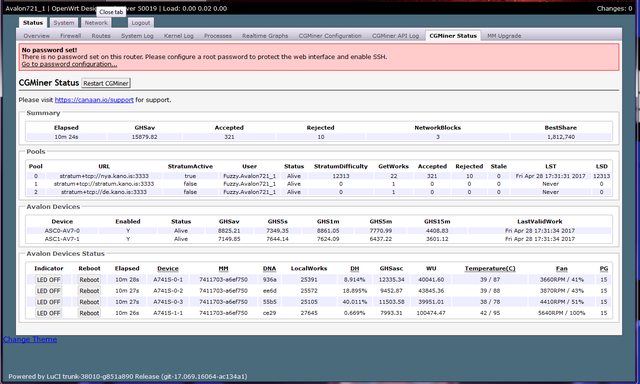Screen dimensions: 640x384
Task: Restart CGMiner with the button
Action: 106,83
